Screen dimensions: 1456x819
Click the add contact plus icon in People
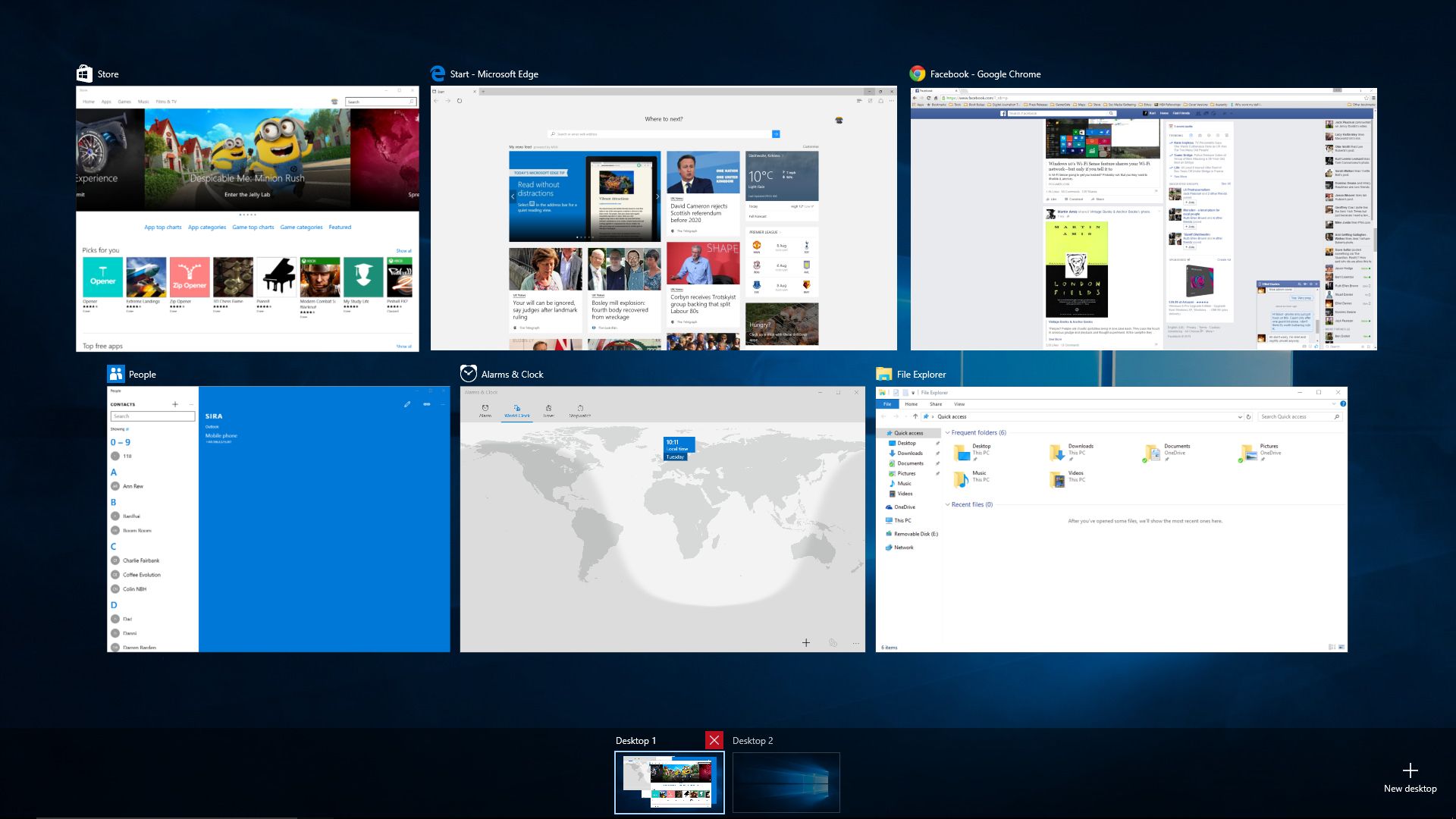pyautogui.click(x=175, y=404)
